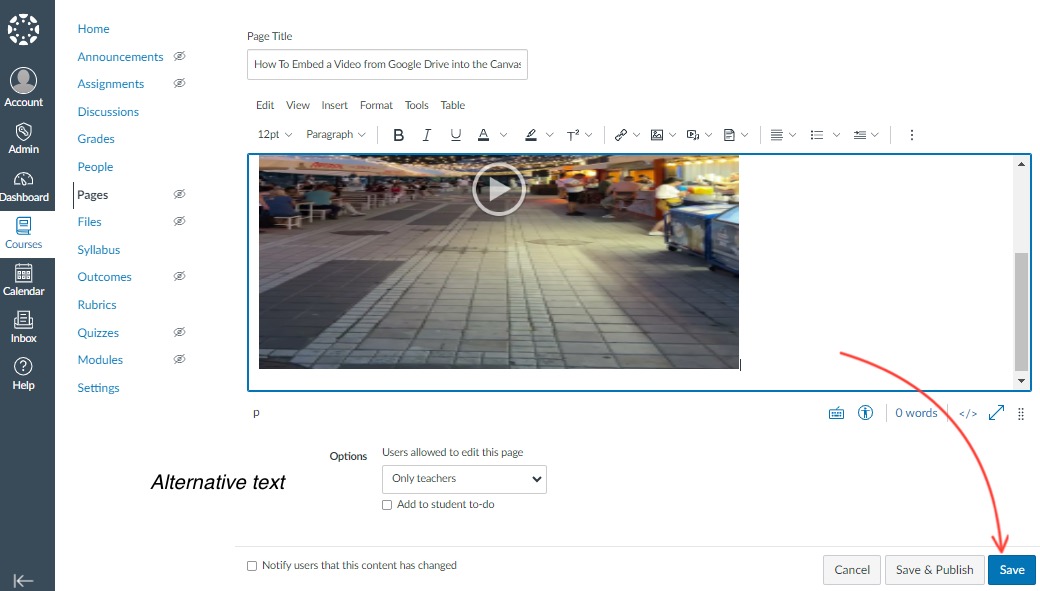Show keyboard shortcuts via the keyboard icon

point(836,413)
